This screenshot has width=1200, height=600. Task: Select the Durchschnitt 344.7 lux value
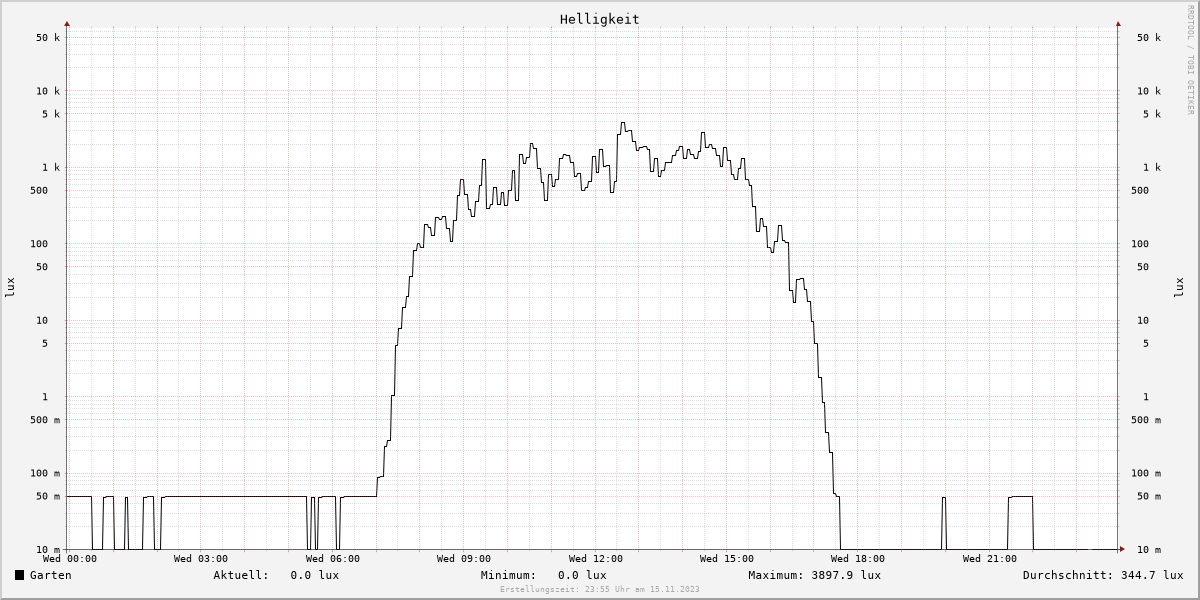click(1152, 575)
